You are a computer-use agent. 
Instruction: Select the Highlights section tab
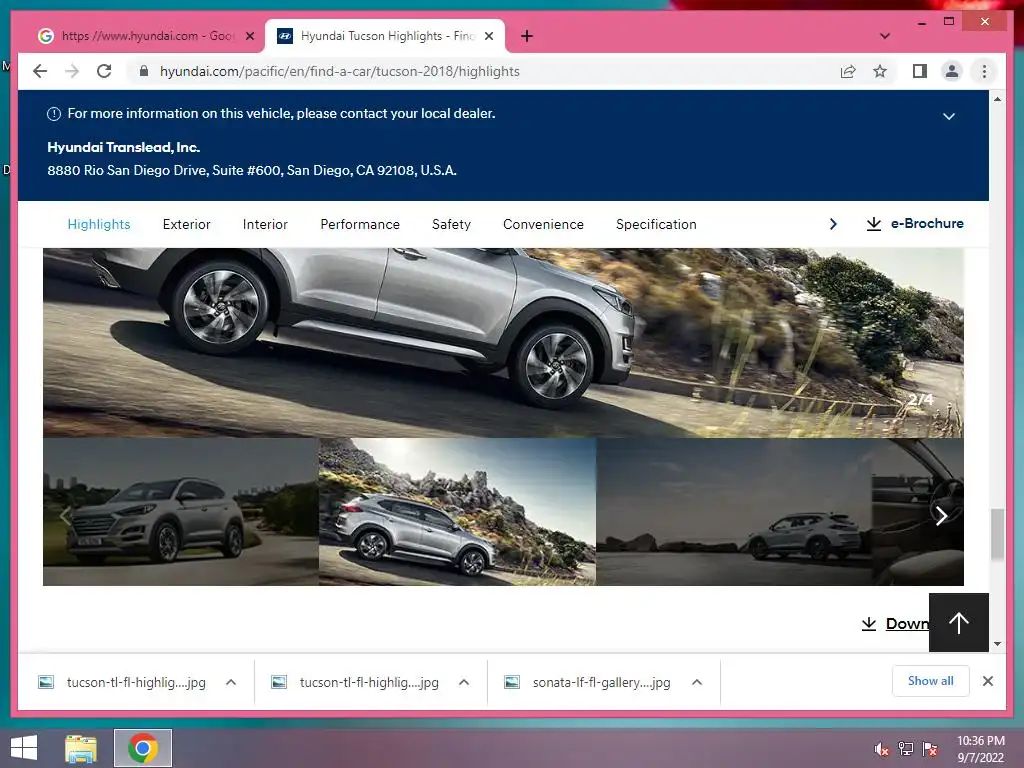[x=99, y=224]
